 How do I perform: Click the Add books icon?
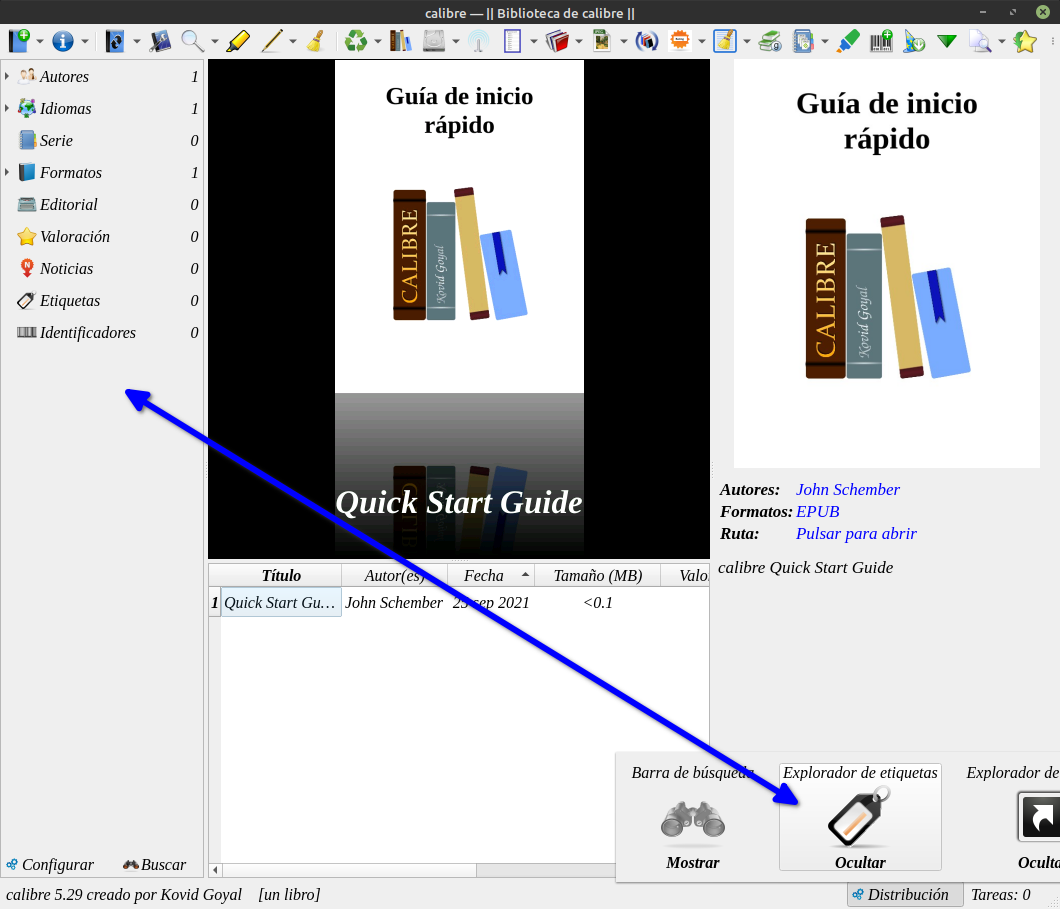click(x=19, y=41)
